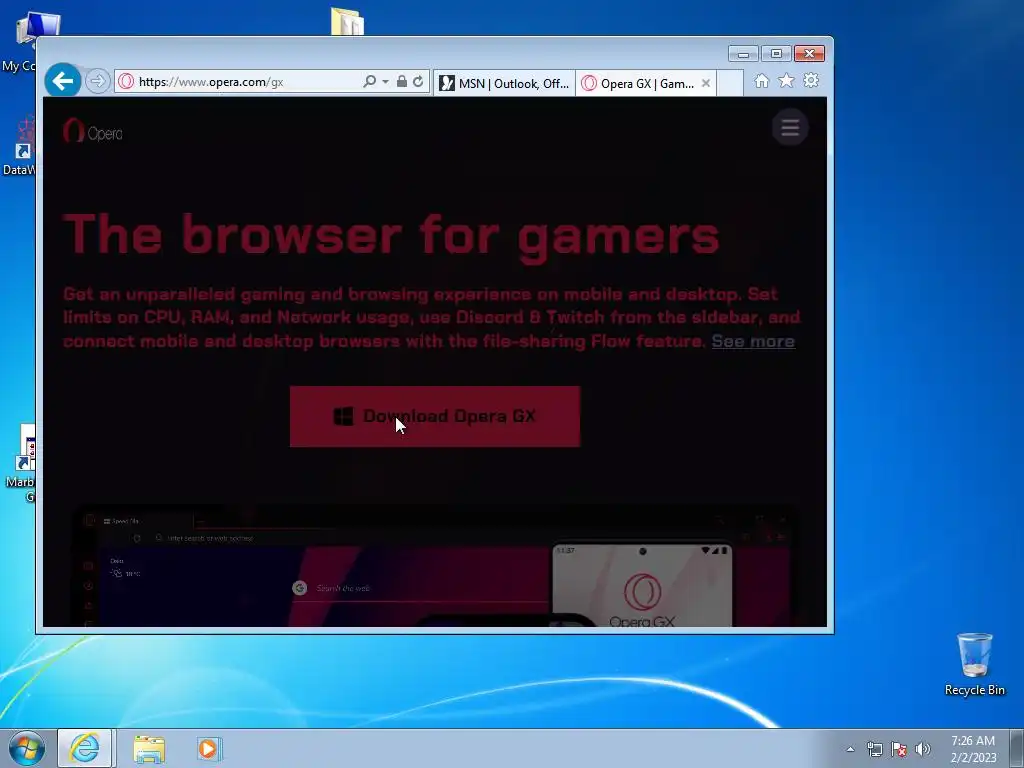Select the Recycle Bin desktop icon
The width and height of the screenshot is (1024, 768).
pyautogui.click(x=974, y=664)
